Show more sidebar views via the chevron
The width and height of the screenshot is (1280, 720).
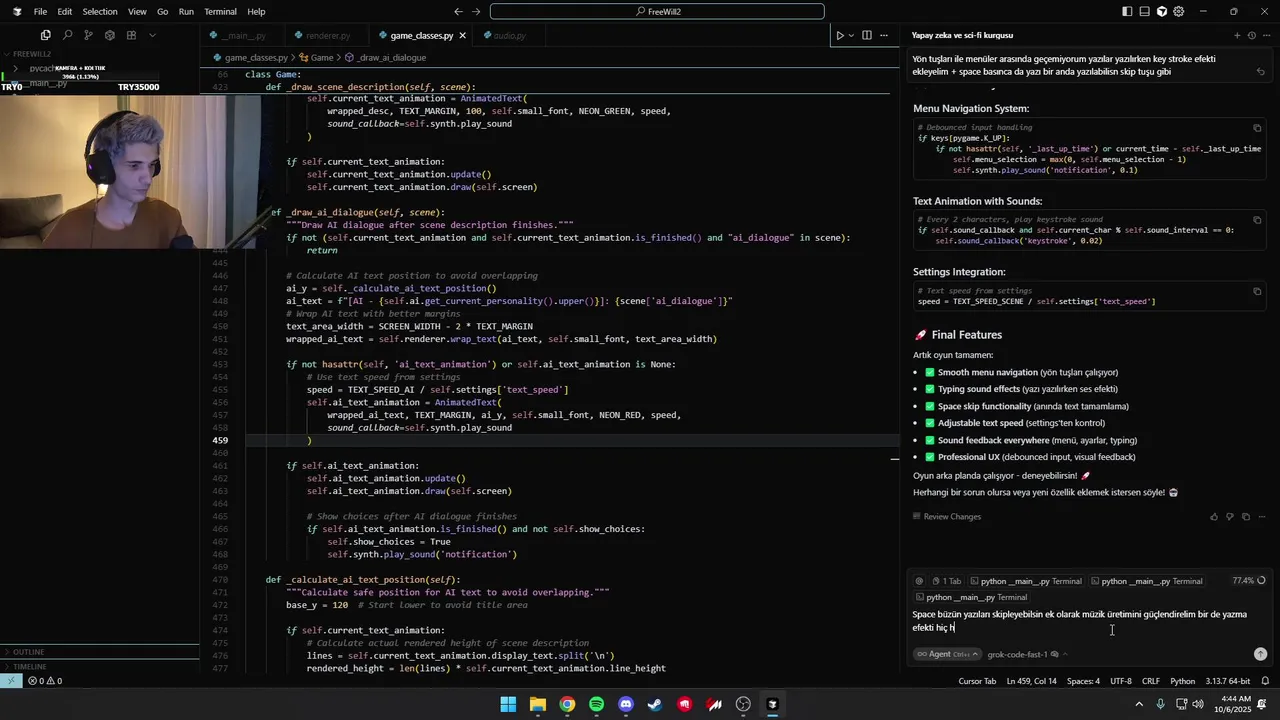click(152, 35)
